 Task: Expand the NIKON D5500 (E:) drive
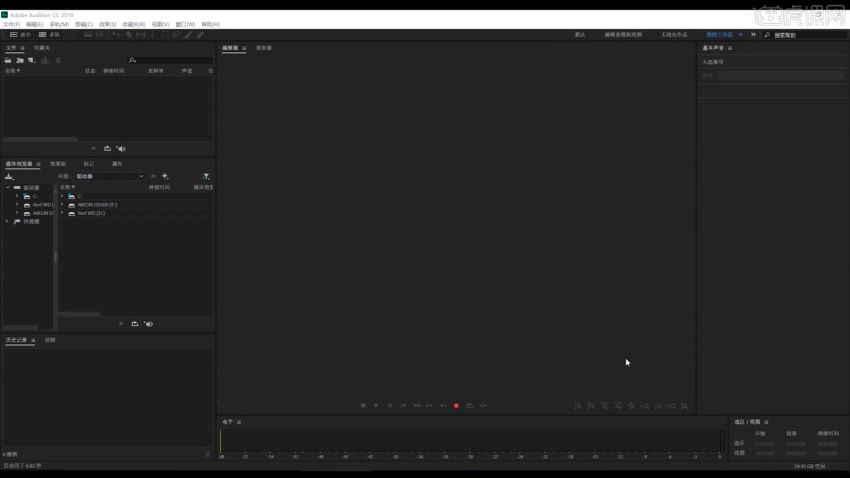coord(62,204)
